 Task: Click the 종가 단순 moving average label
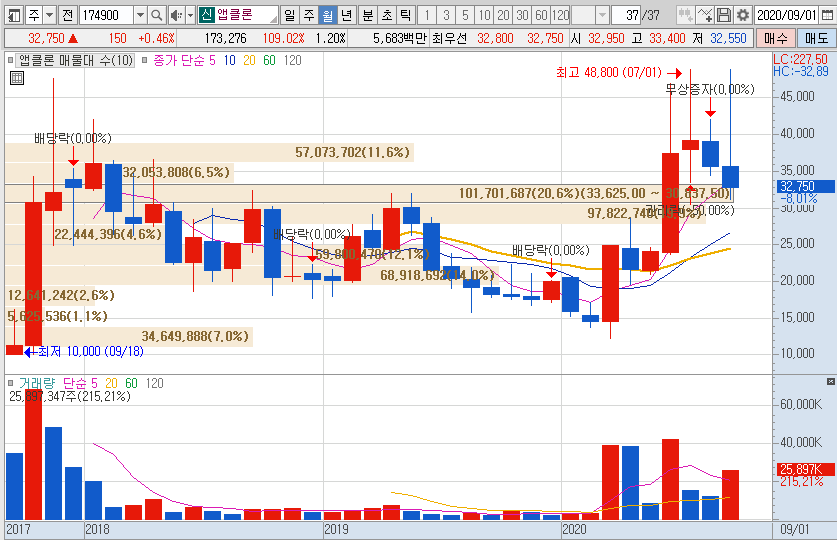[179, 60]
